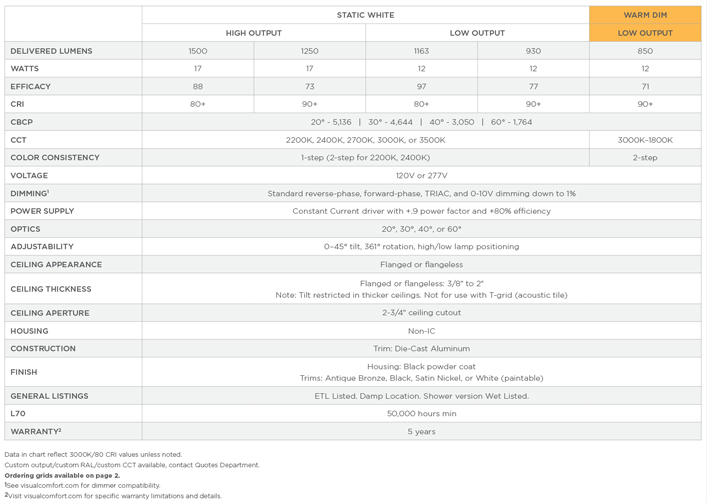Select the 3000K-1800K CCT cell

[x=645, y=140]
